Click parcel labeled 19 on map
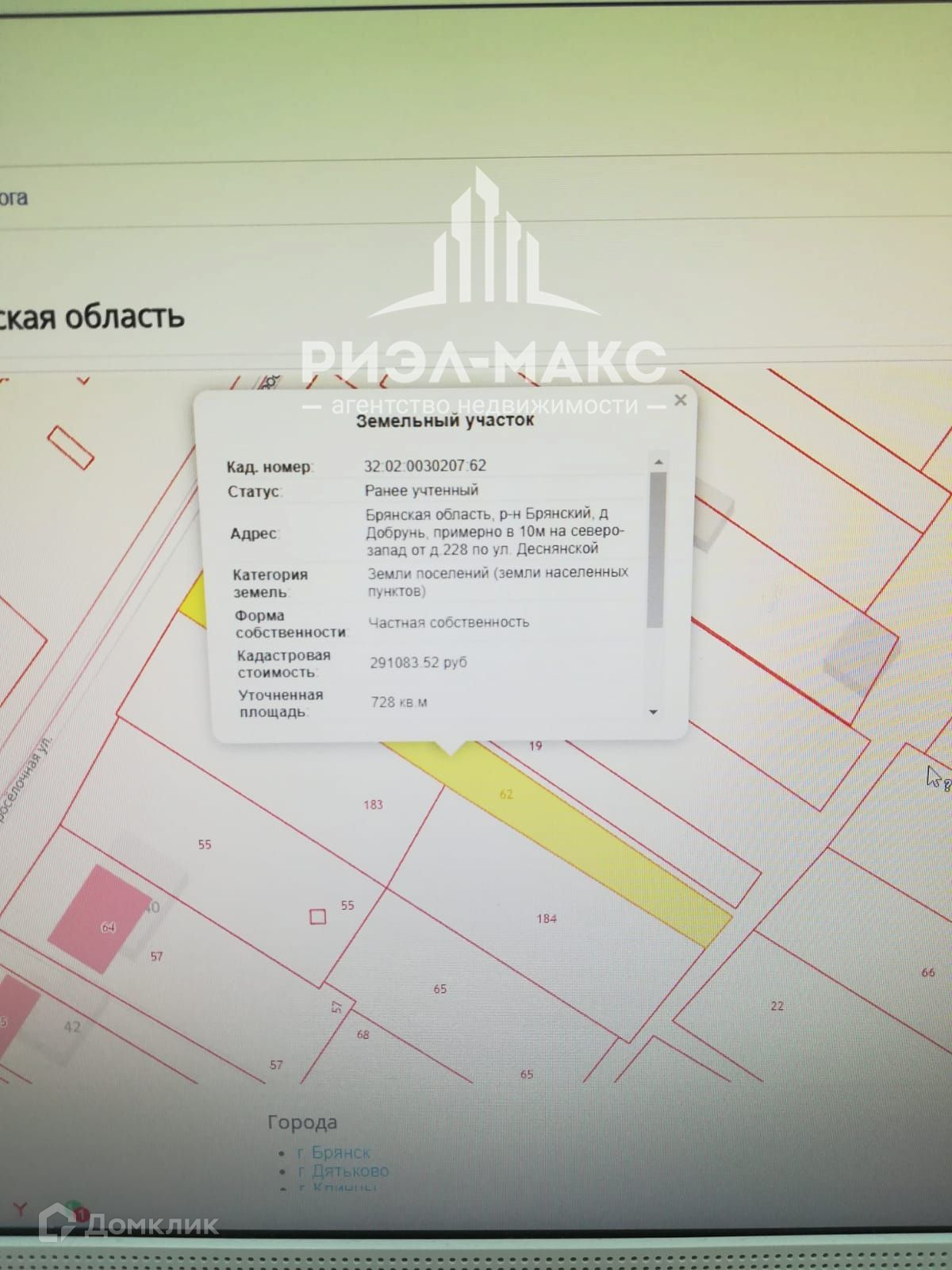The image size is (952, 1270). click(x=535, y=745)
